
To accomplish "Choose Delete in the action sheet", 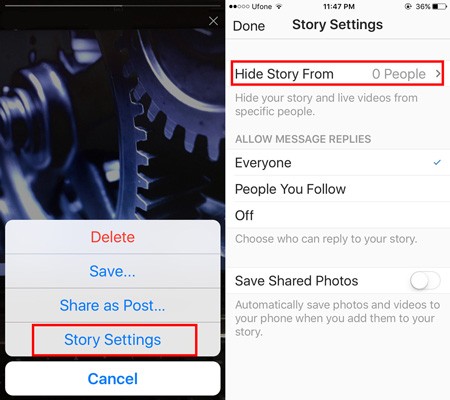I will pos(113,237).
